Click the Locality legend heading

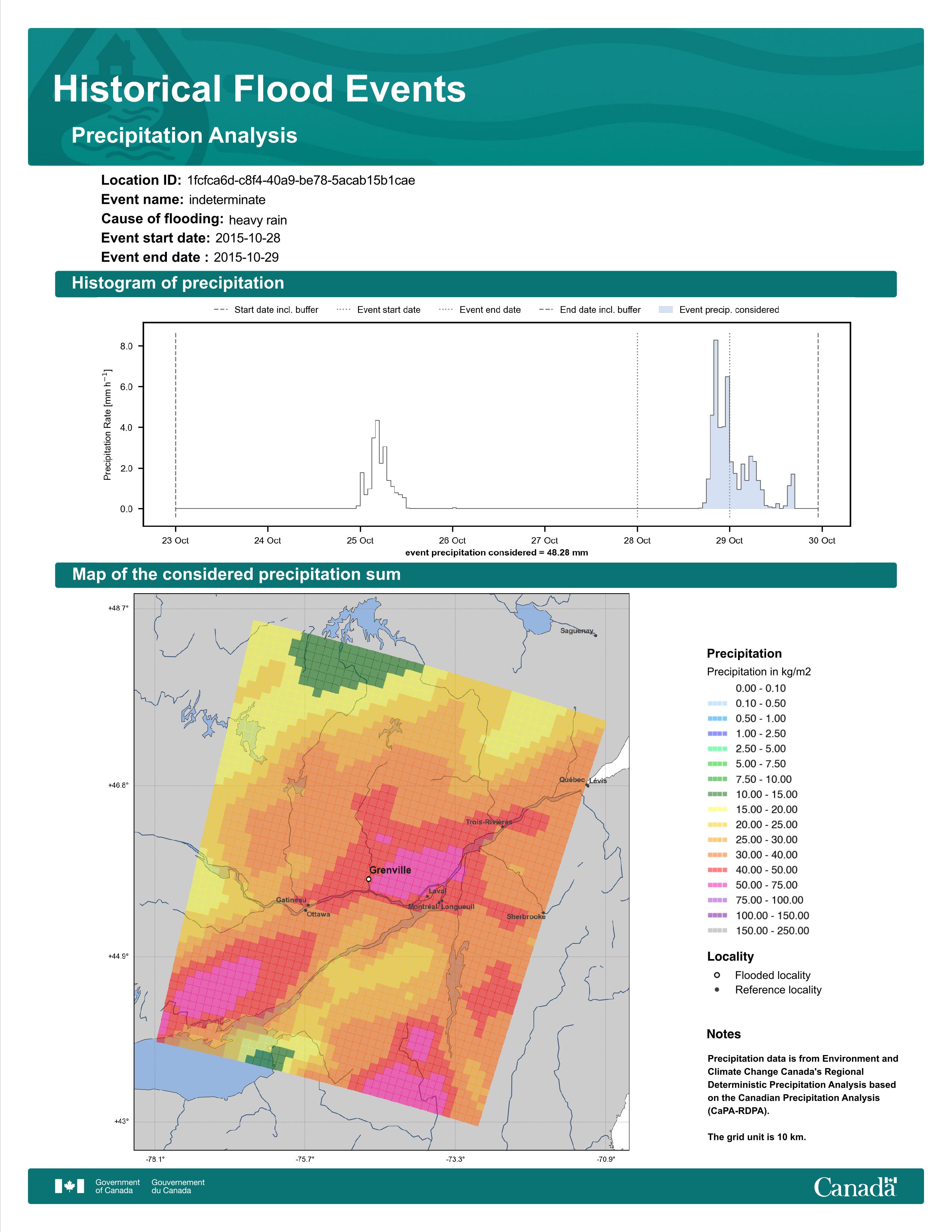[x=730, y=956]
